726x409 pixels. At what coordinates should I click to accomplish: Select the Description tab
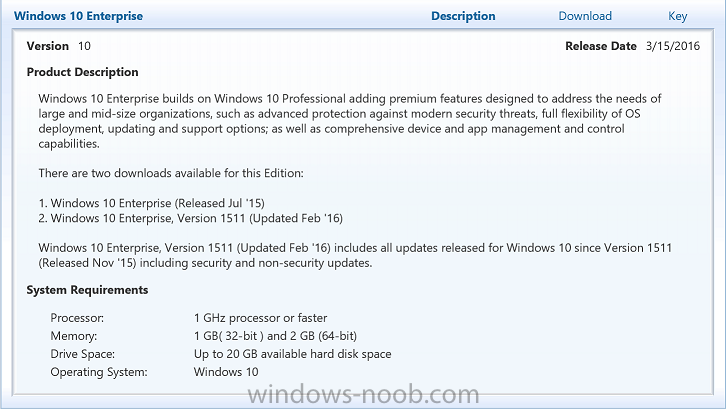[463, 16]
